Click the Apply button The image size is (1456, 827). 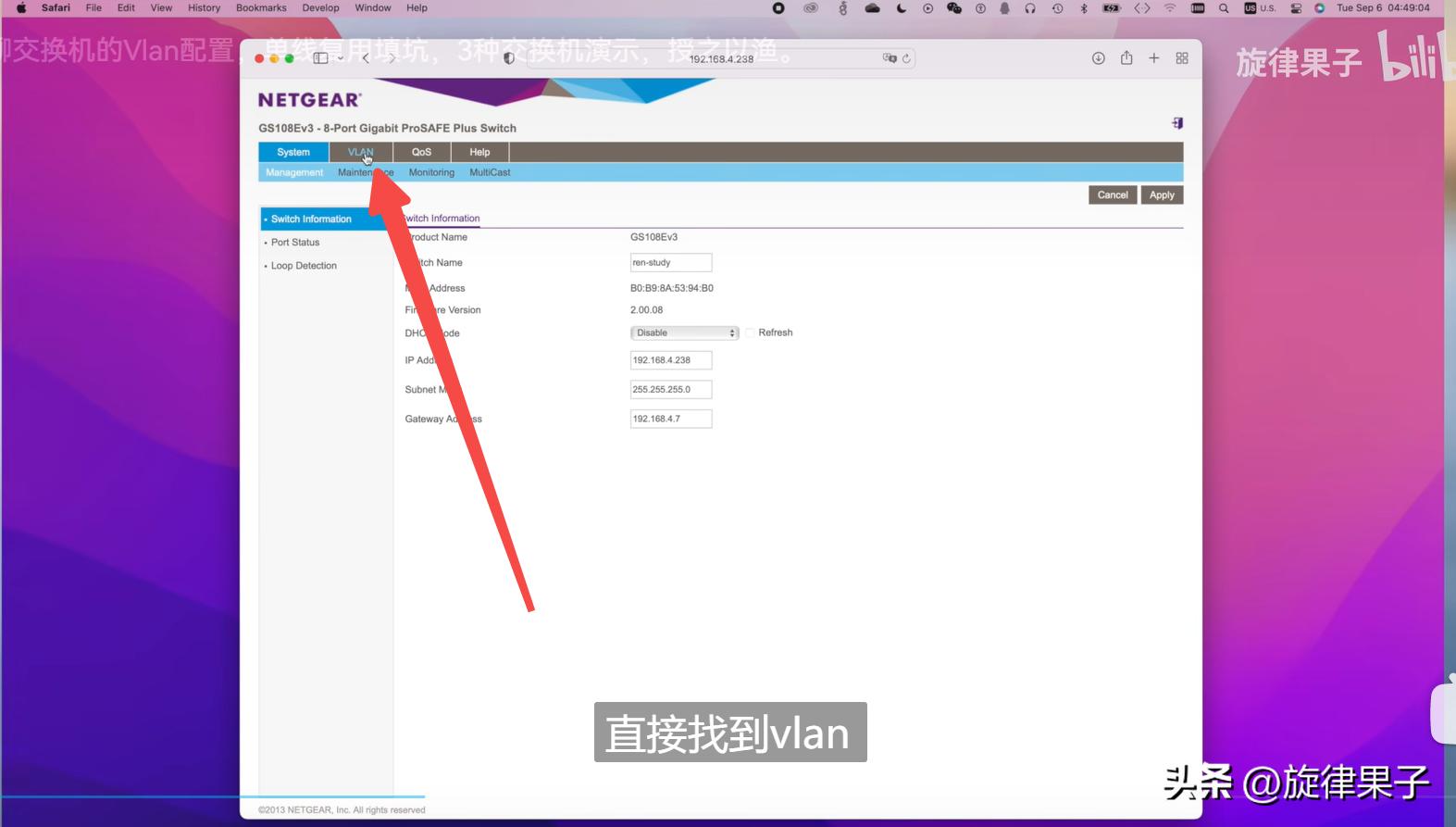click(1162, 195)
